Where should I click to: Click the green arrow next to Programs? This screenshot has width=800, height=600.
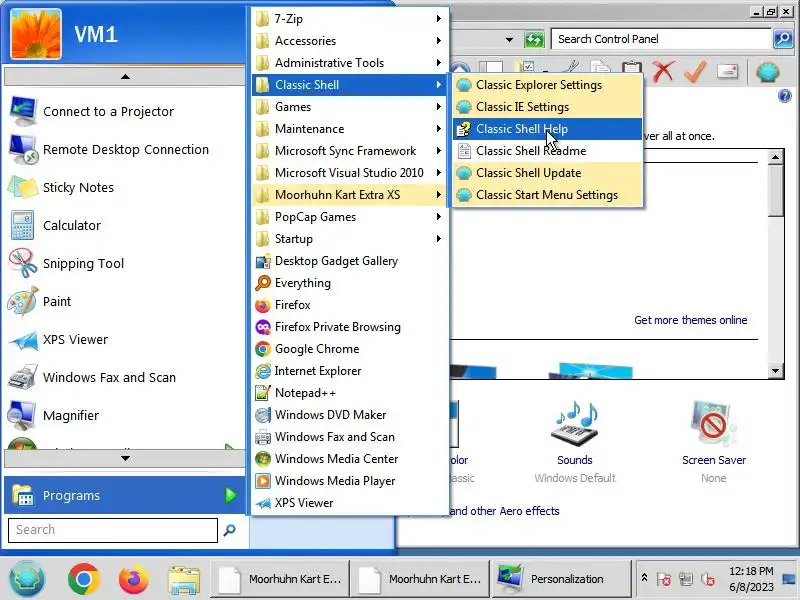coord(231,495)
